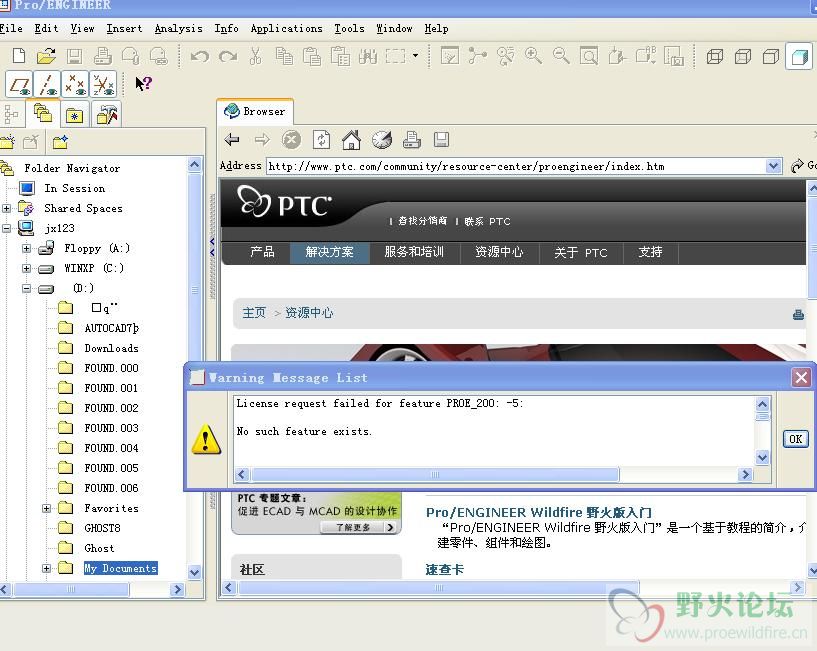Click the Redo arrow icon
The height and width of the screenshot is (651, 817).
tap(228, 56)
